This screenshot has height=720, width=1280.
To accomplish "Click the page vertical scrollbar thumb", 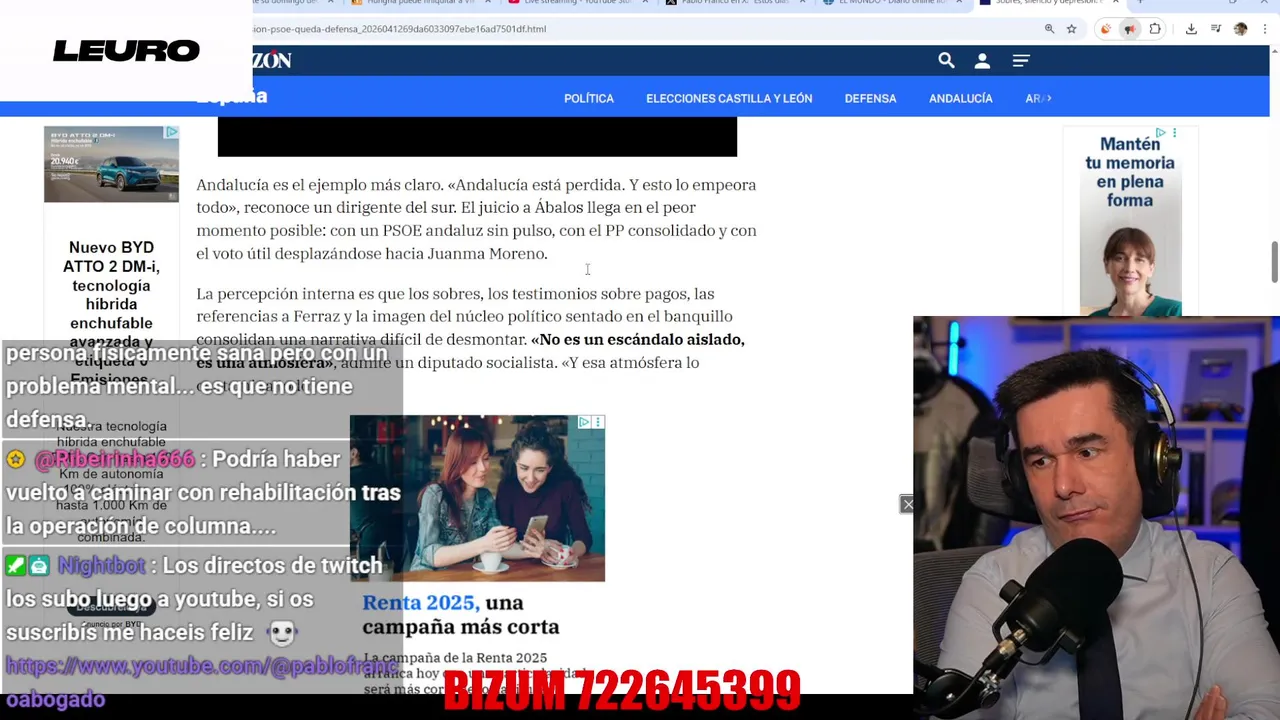I will pyautogui.click(x=1274, y=262).
